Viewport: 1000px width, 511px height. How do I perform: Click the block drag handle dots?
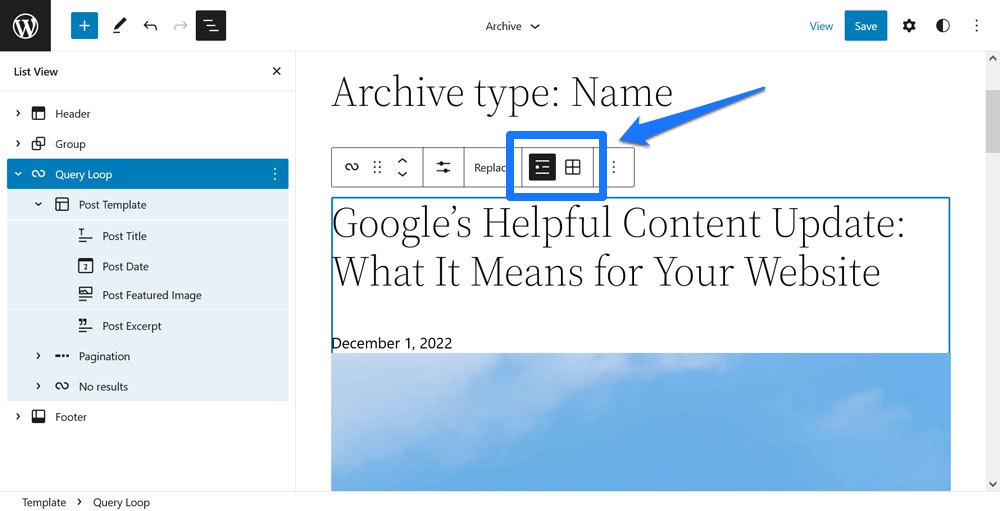click(x=378, y=167)
